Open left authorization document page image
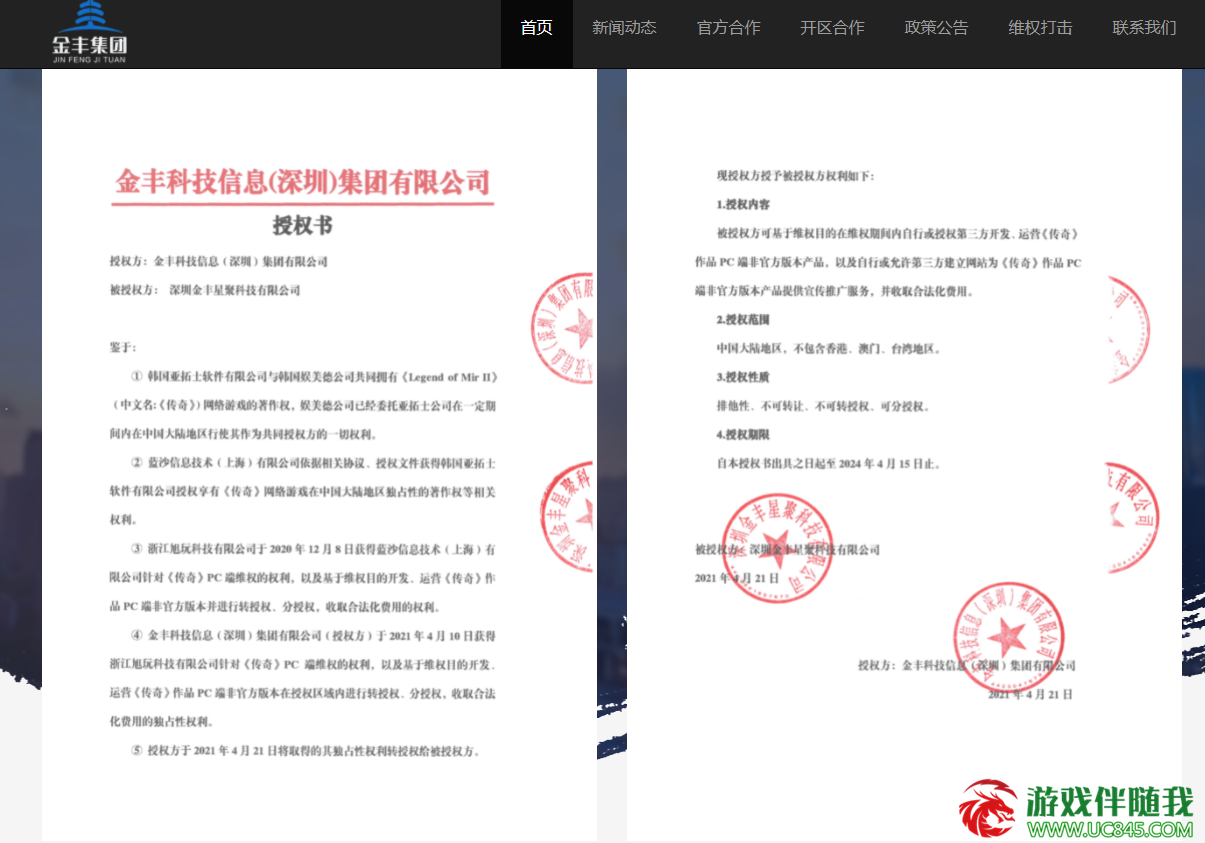 click(x=319, y=455)
